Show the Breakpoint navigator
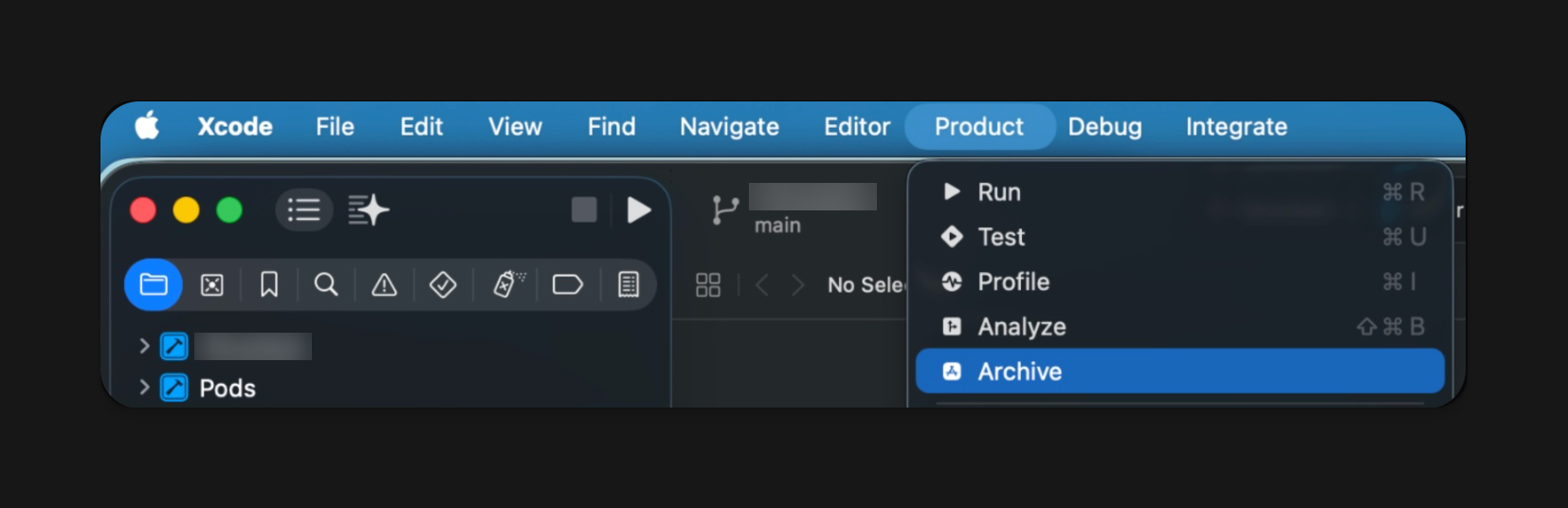Viewport: 1568px width, 508px height. (x=567, y=284)
